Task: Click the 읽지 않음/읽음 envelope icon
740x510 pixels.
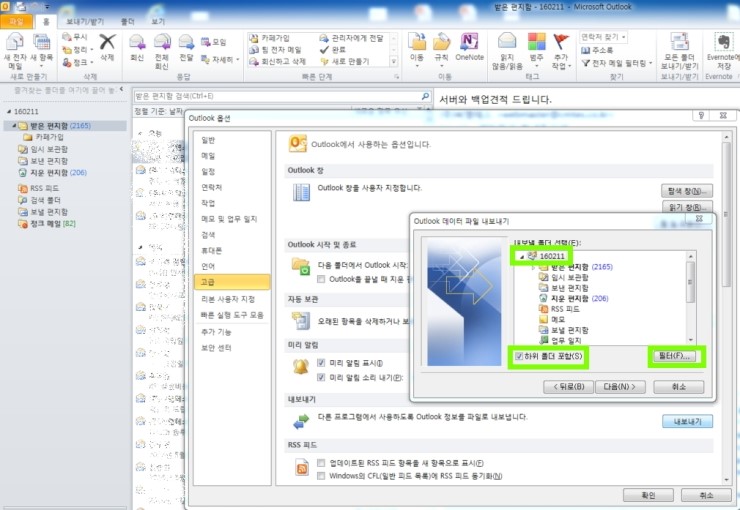Action: pyautogui.click(x=507, y=42)
